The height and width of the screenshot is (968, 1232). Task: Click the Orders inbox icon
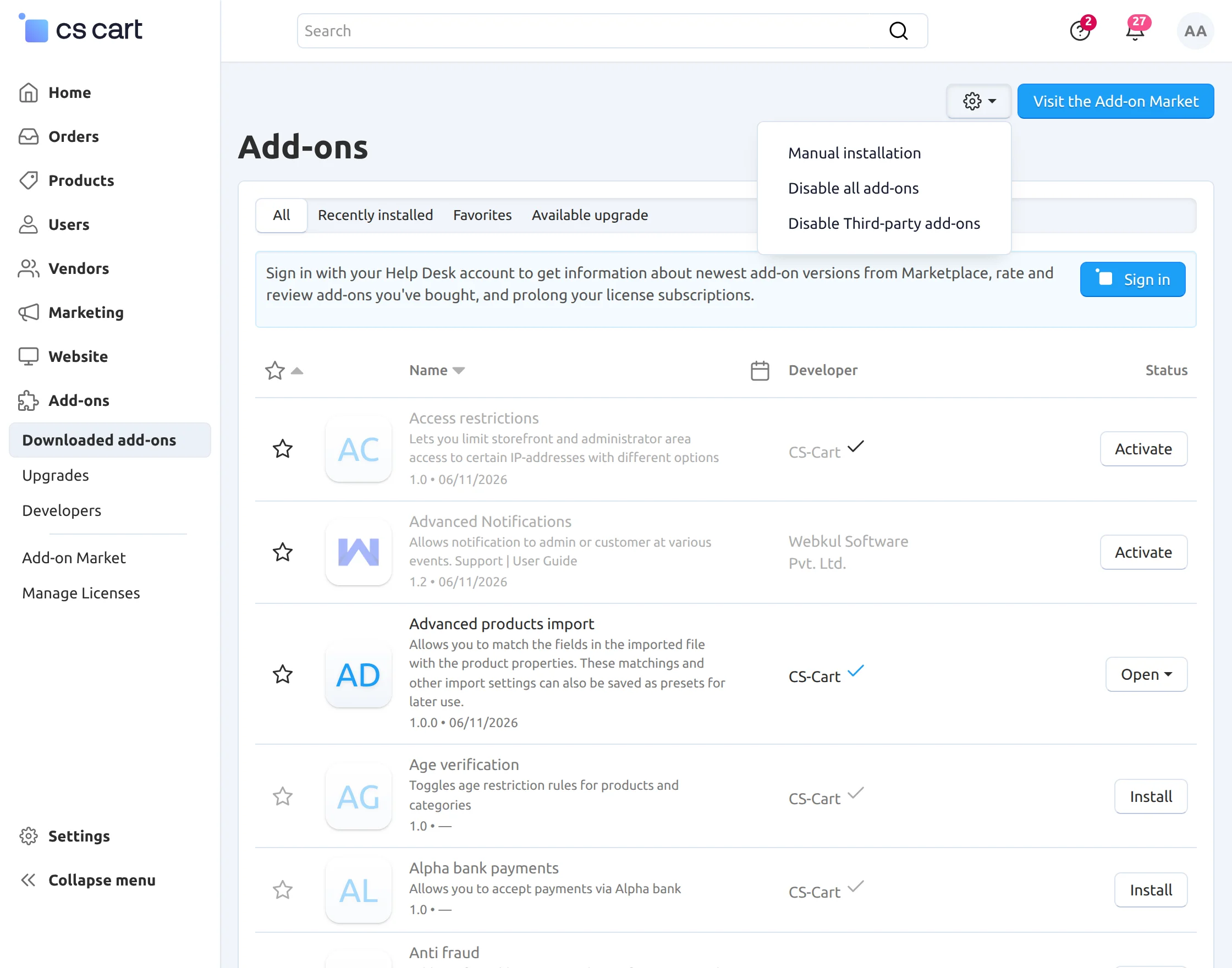[29, 136]
